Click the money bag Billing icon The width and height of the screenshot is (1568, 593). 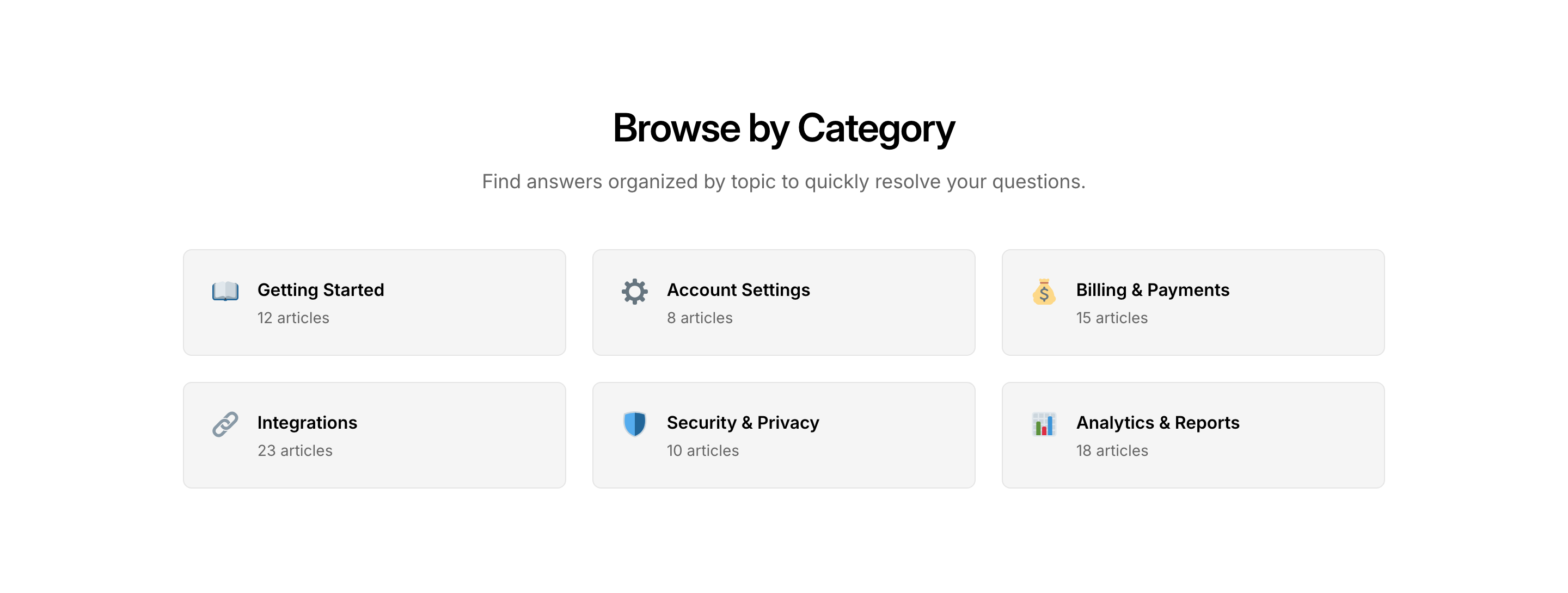pyautogui.click(x=1043, y=291)
